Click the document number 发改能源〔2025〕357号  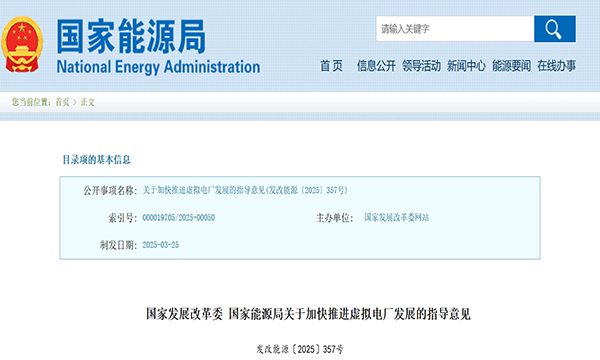(x=300, y=349)
